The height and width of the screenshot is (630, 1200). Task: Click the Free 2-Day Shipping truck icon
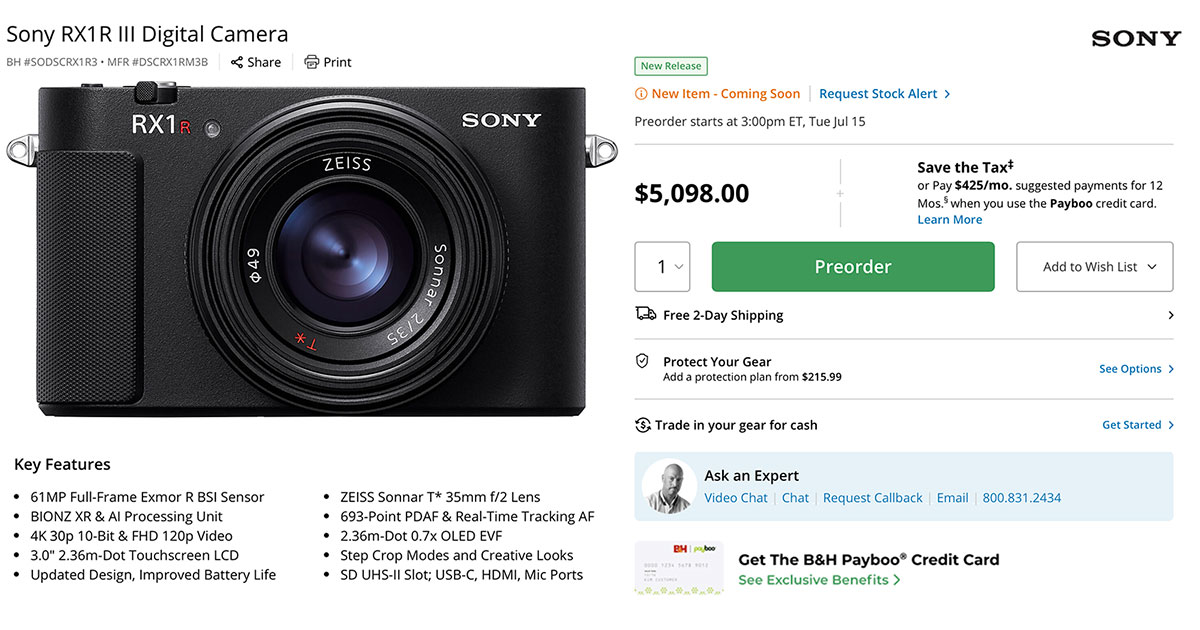(x=643, y=314)
